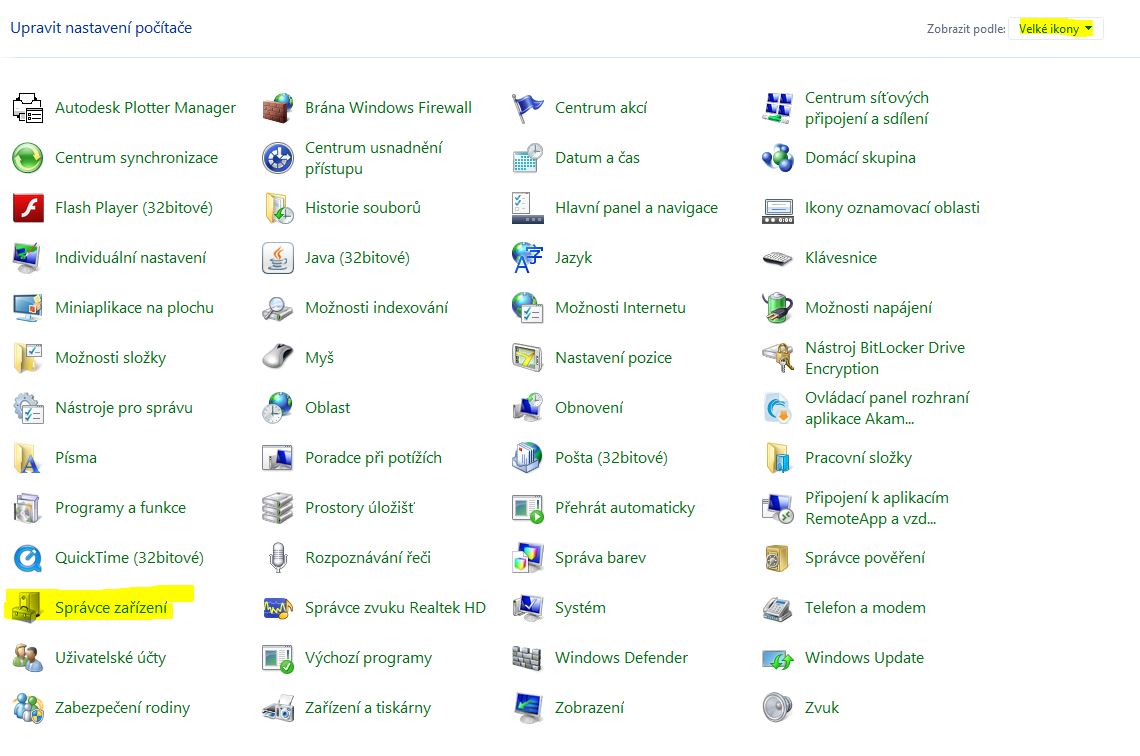This screenshot has width=1140, height=756.
Task: Open the Uživatelské účty link
Action: (110, 658)
